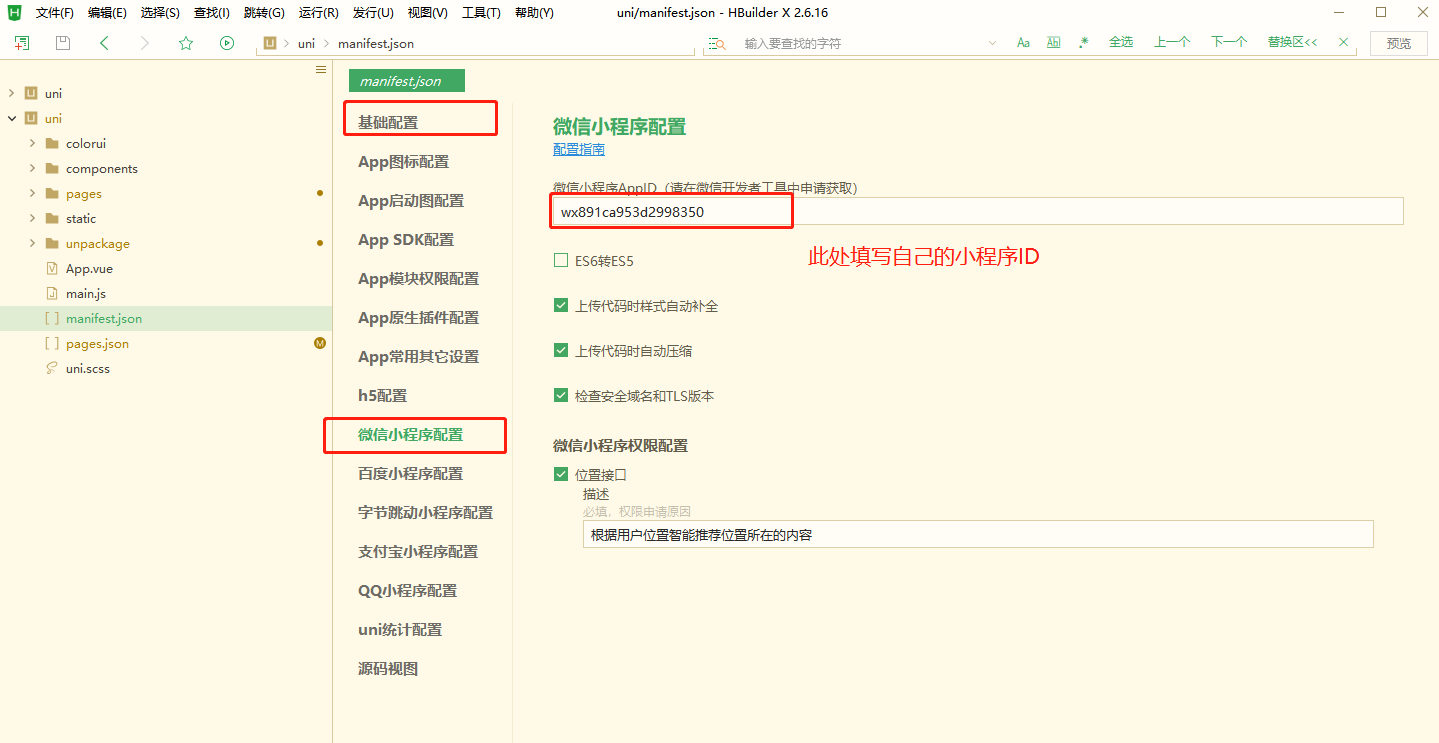Image resolution: width=1439 pixels, height=743 pixels.
Task: Uncheck the 位置接口 permission checkbox
Action: pyautogui.click(x=561, y=474)
